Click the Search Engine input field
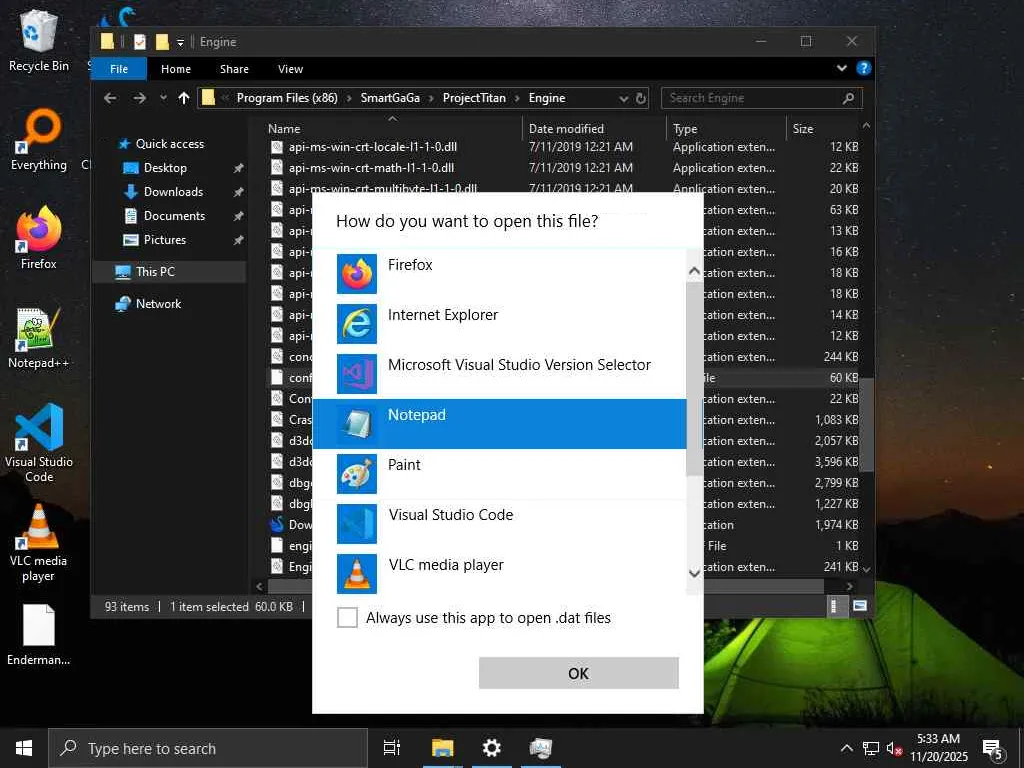Viewport: 1024px width, 768px height. coord(761,98)
